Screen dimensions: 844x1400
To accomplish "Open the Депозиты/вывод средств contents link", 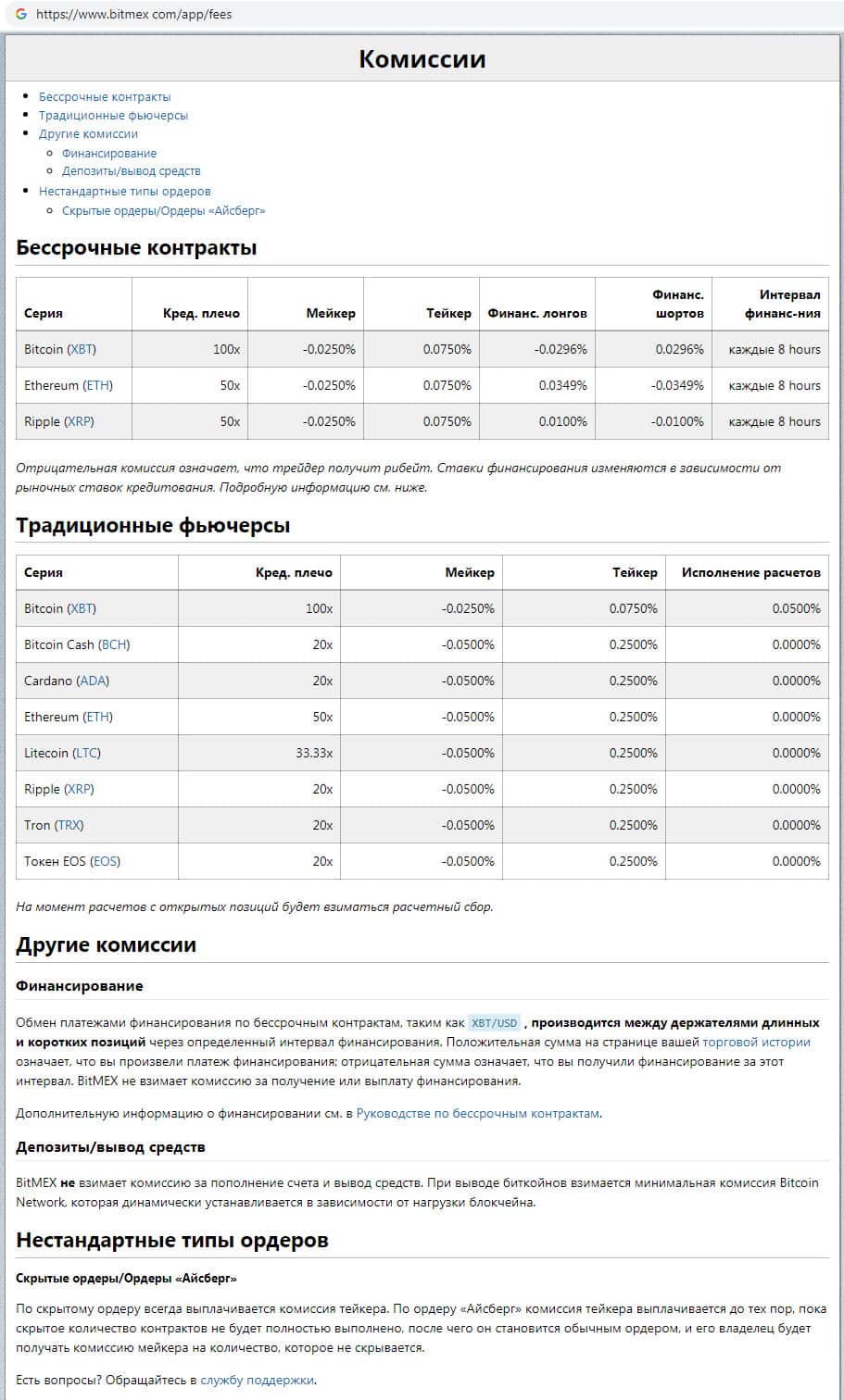I will click(131, 171).
